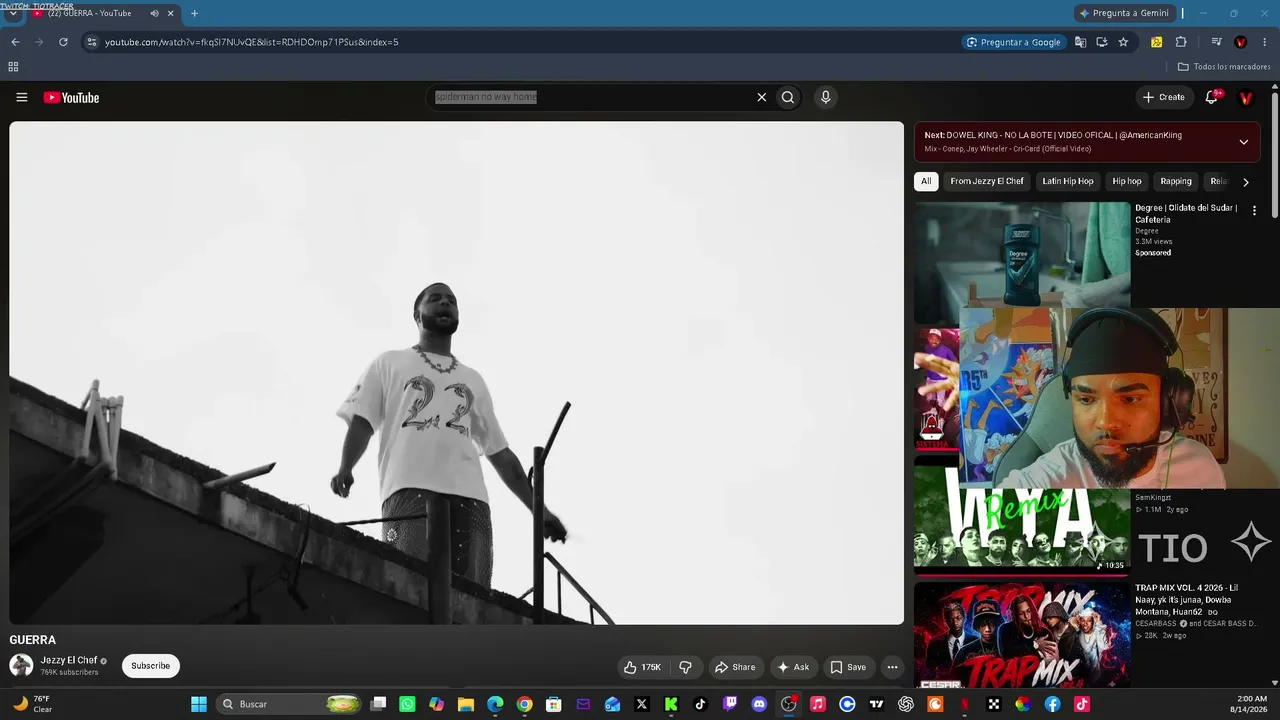The height and width of the screenshot is (720, 1280).
Task: Go to the YouTube home logo
Action: click(71, 97)
